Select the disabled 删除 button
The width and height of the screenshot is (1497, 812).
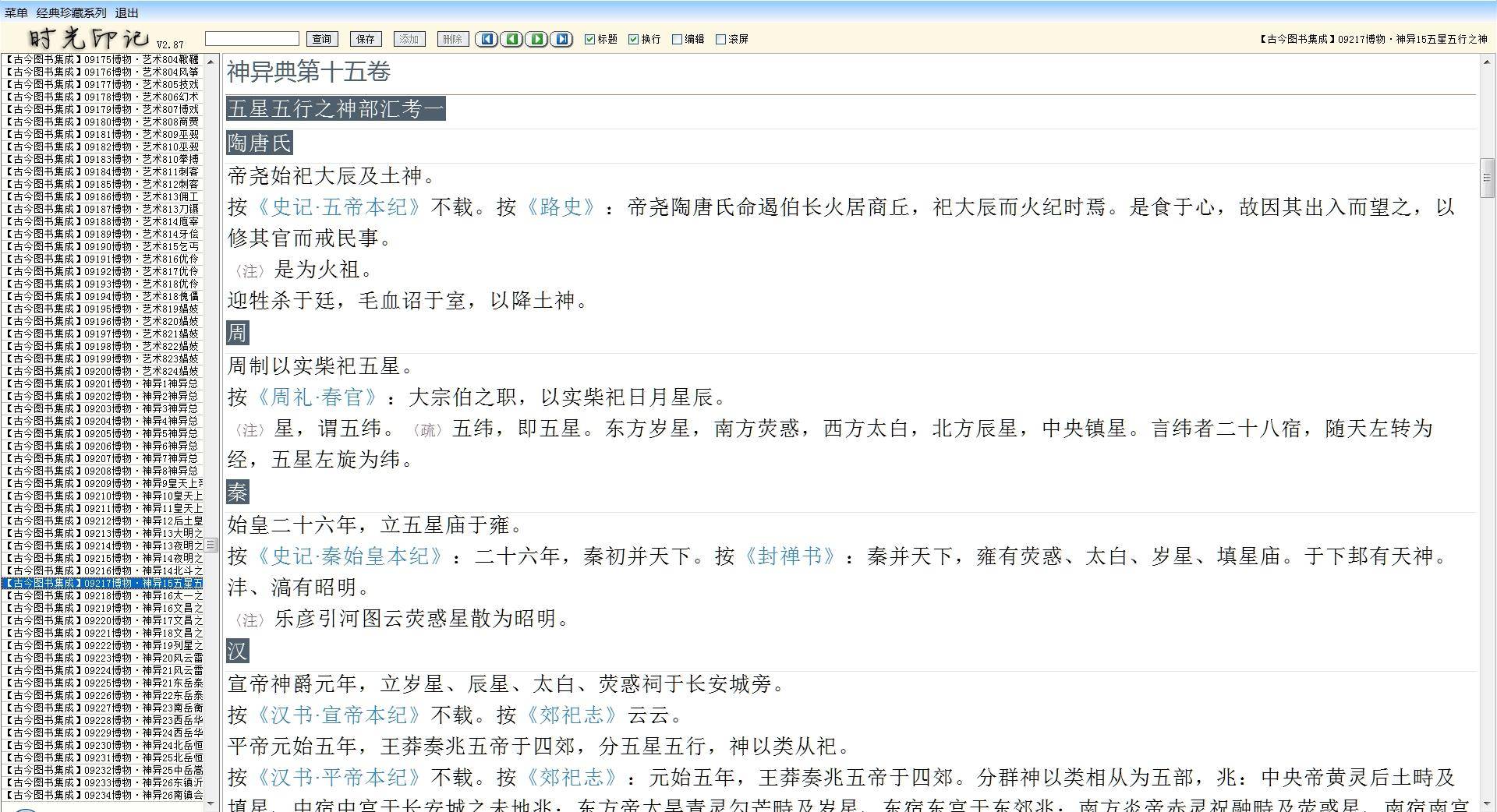click(x=452, y=39)
